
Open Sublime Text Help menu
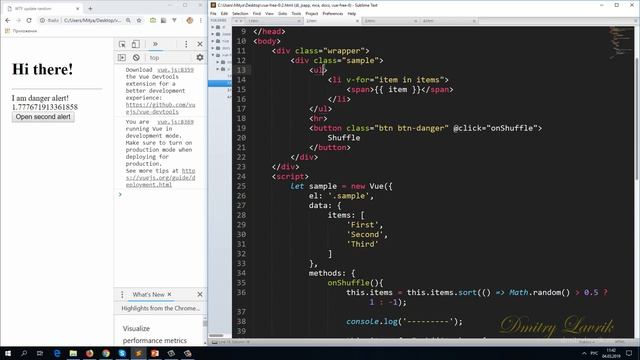click(351, 13)
